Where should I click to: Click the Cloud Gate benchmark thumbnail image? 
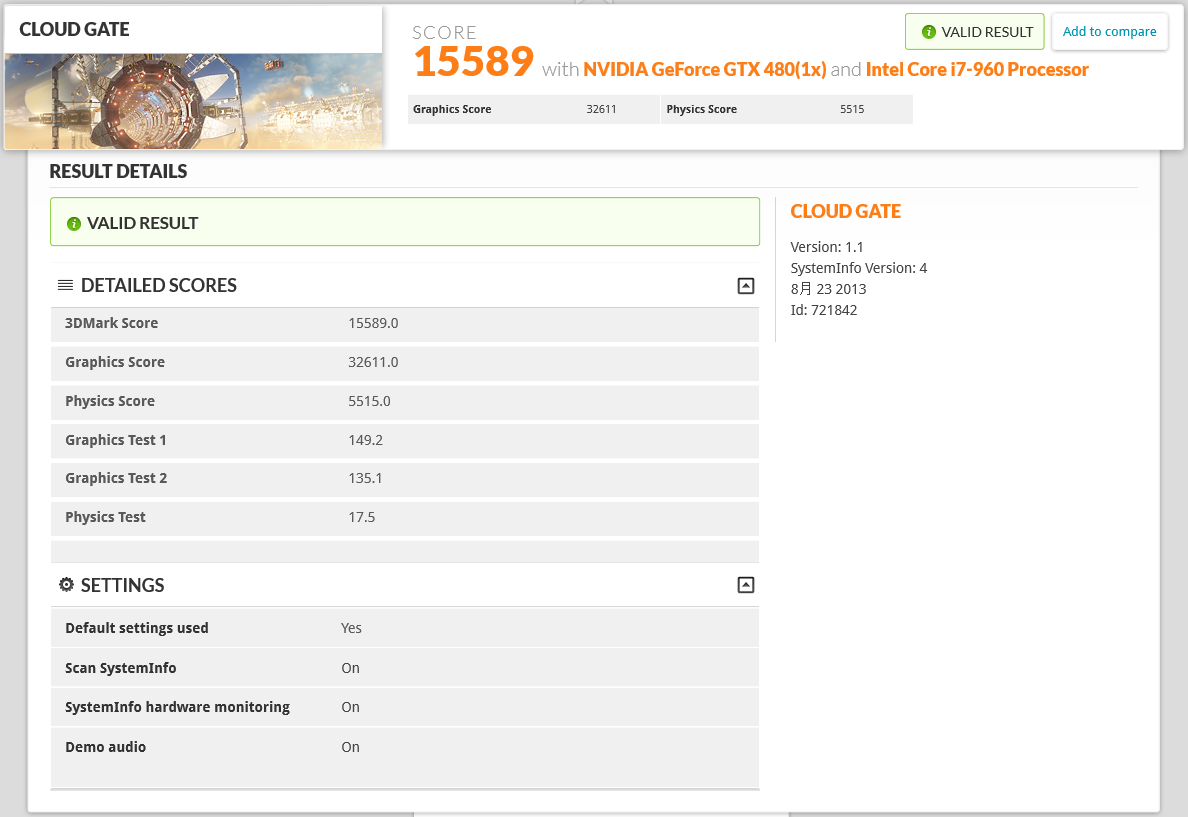pos(193,101)
